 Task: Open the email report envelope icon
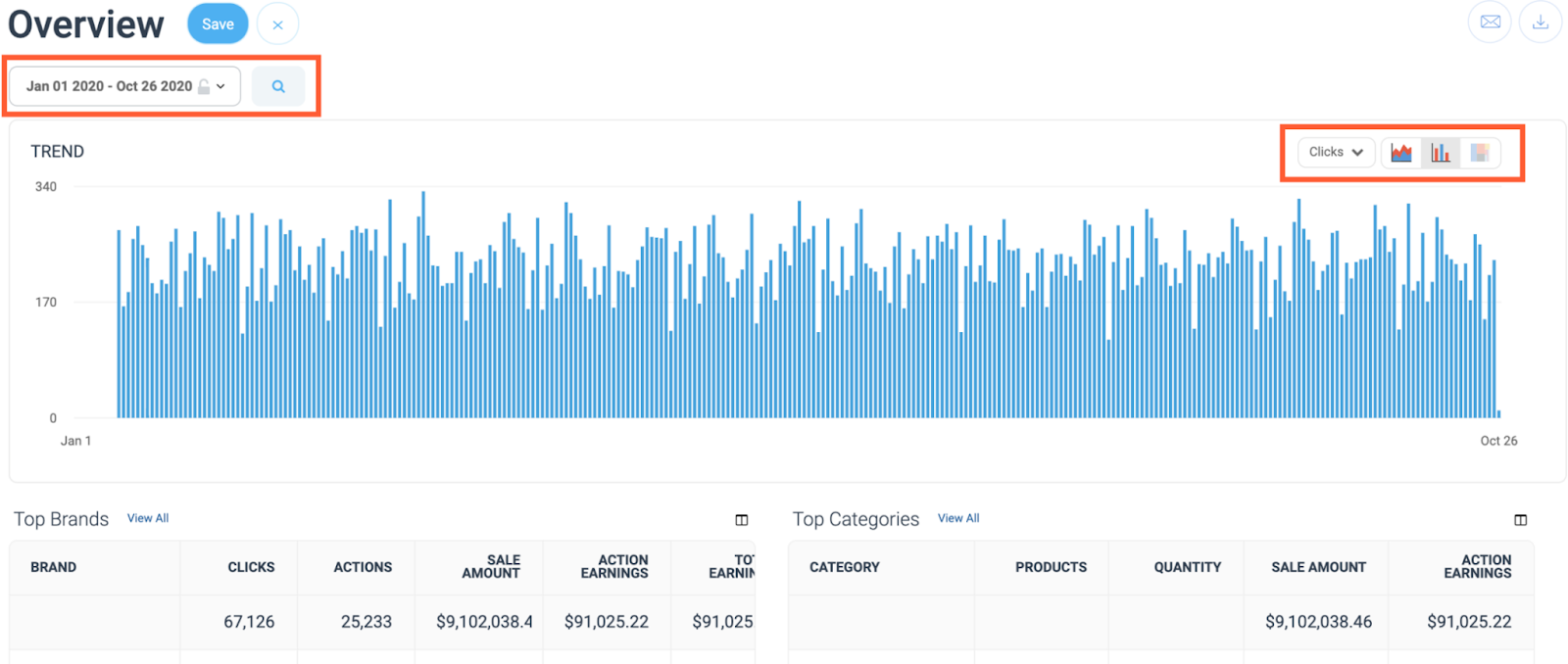coord(1490,22)
